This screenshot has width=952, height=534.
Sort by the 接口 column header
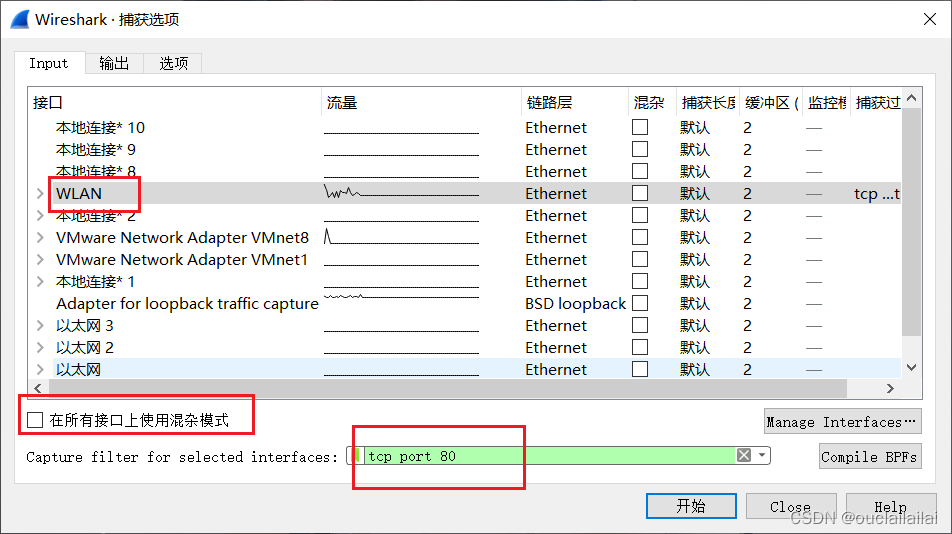click(175, 103)
